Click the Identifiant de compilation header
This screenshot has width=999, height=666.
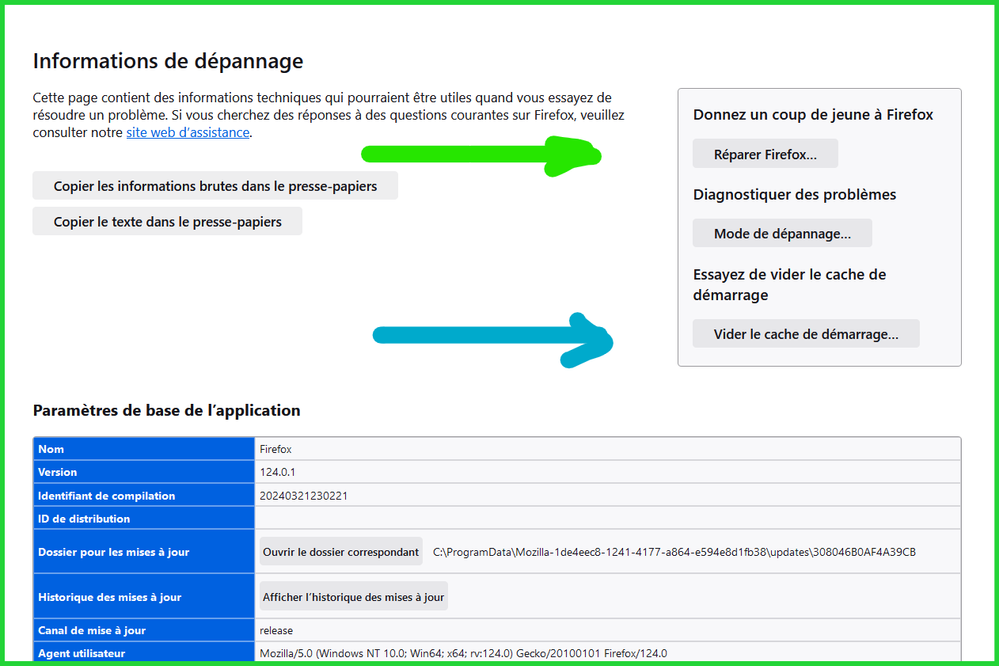[x=144, y=495]
